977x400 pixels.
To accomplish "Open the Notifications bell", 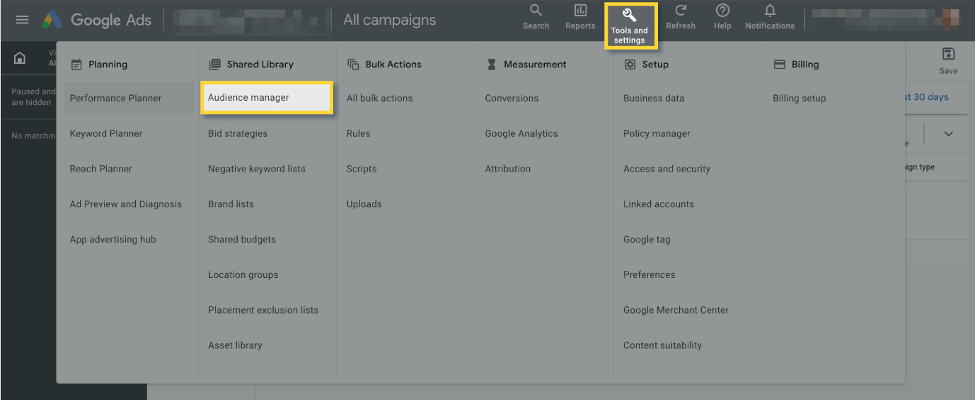I will [770, 17].
